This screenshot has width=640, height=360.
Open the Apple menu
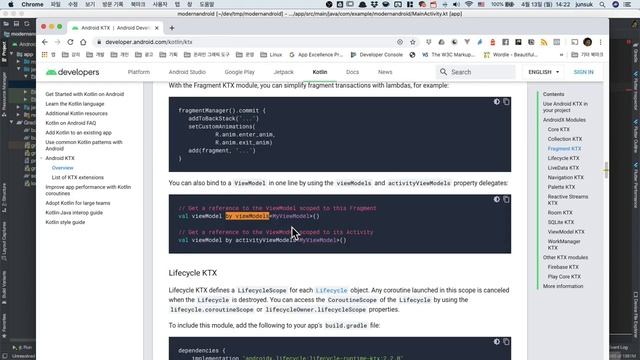(11, 4)
